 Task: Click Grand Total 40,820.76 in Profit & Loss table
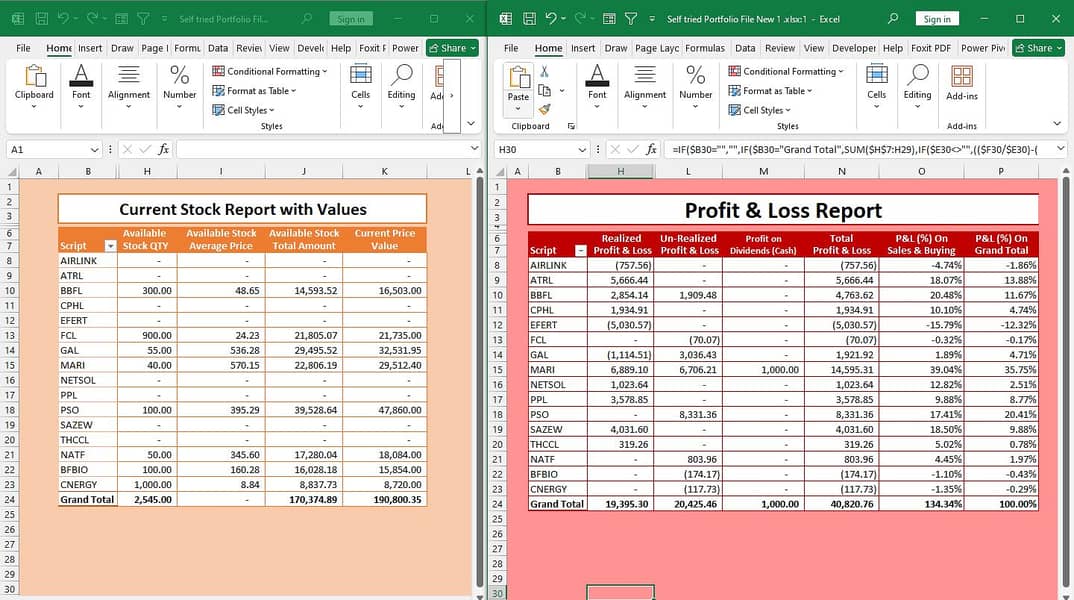(x=842, y=503)
